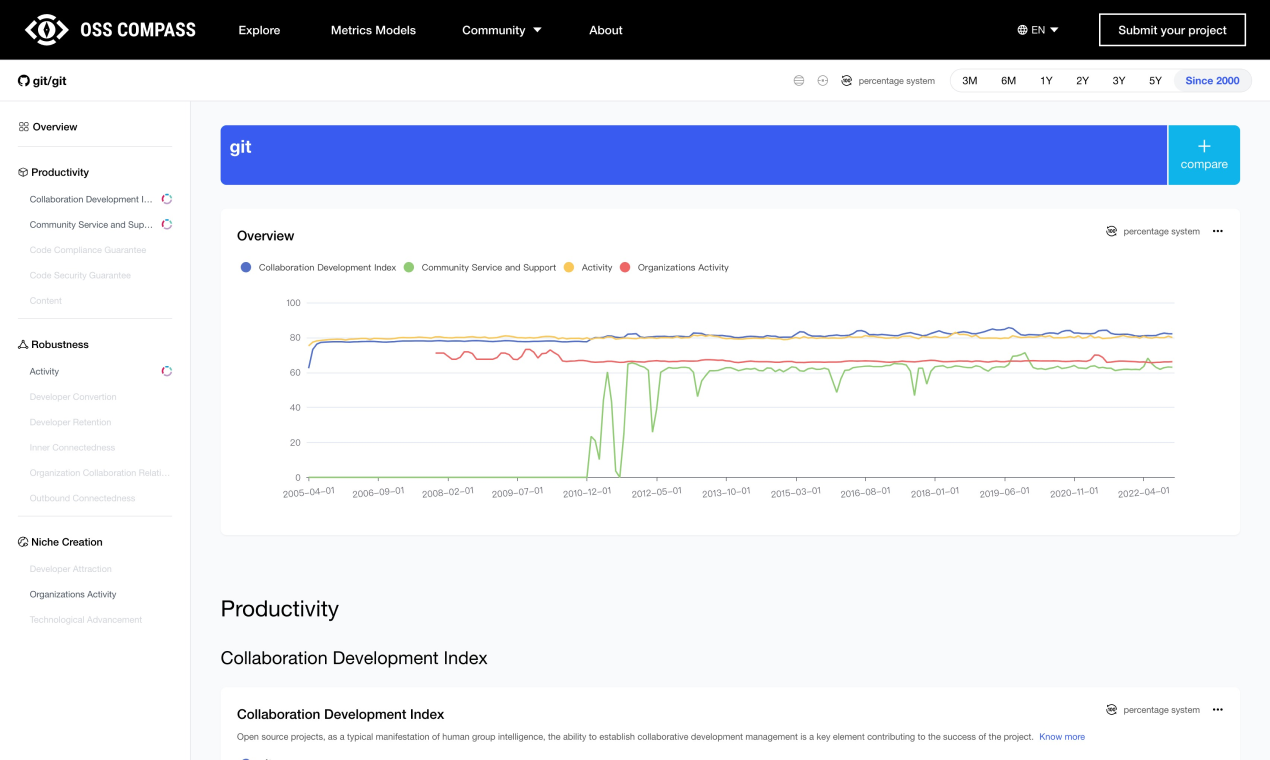Click the percentage gauge icon in top toolbar

coord(846,81)
